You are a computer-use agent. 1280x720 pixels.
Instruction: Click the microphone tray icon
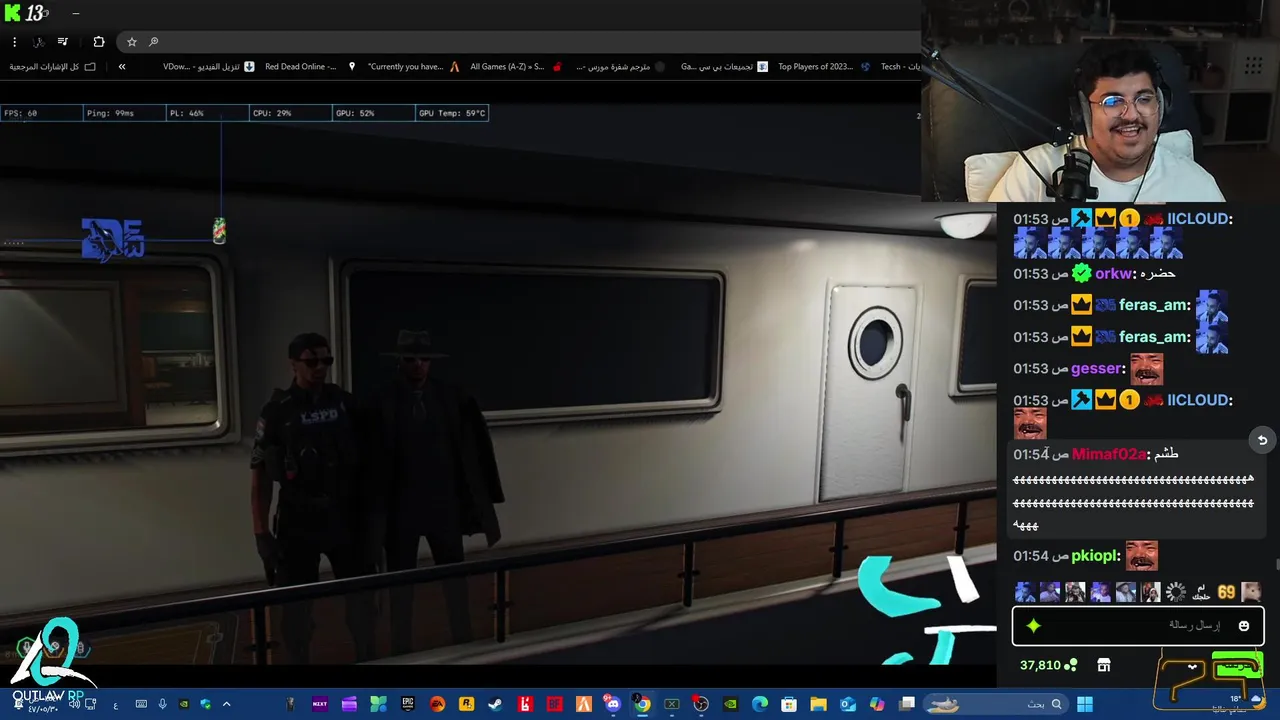[x=162, y=704]
